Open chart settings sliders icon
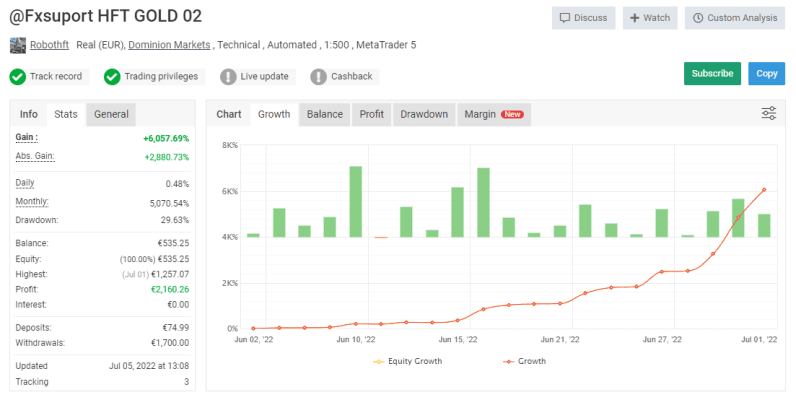 769,113
